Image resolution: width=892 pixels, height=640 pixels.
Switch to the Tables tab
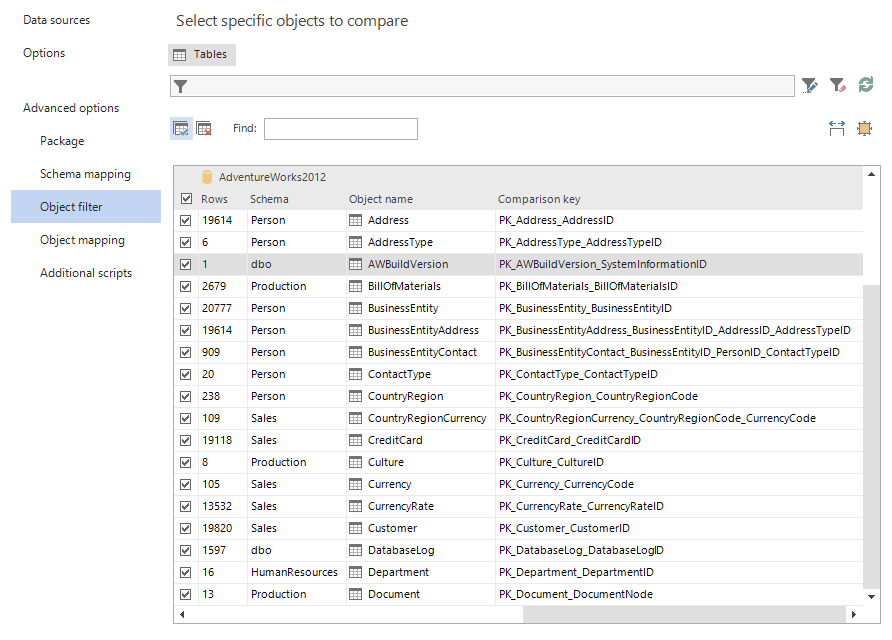pos(201,54)
